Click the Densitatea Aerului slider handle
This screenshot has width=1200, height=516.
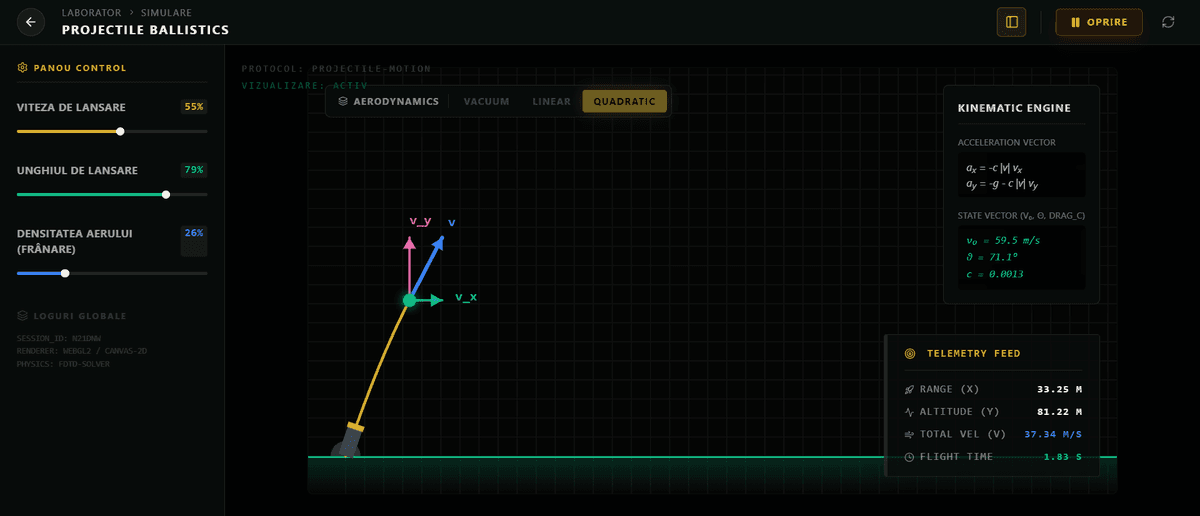coord(65,273)
